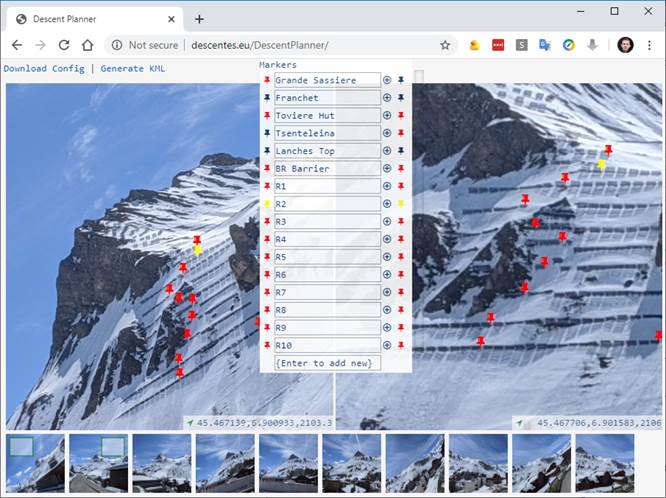The width and height of the screenshot is (666, 498).
Task: Open the third photo thumbnail in strip
Action: (x=162, y=463)
